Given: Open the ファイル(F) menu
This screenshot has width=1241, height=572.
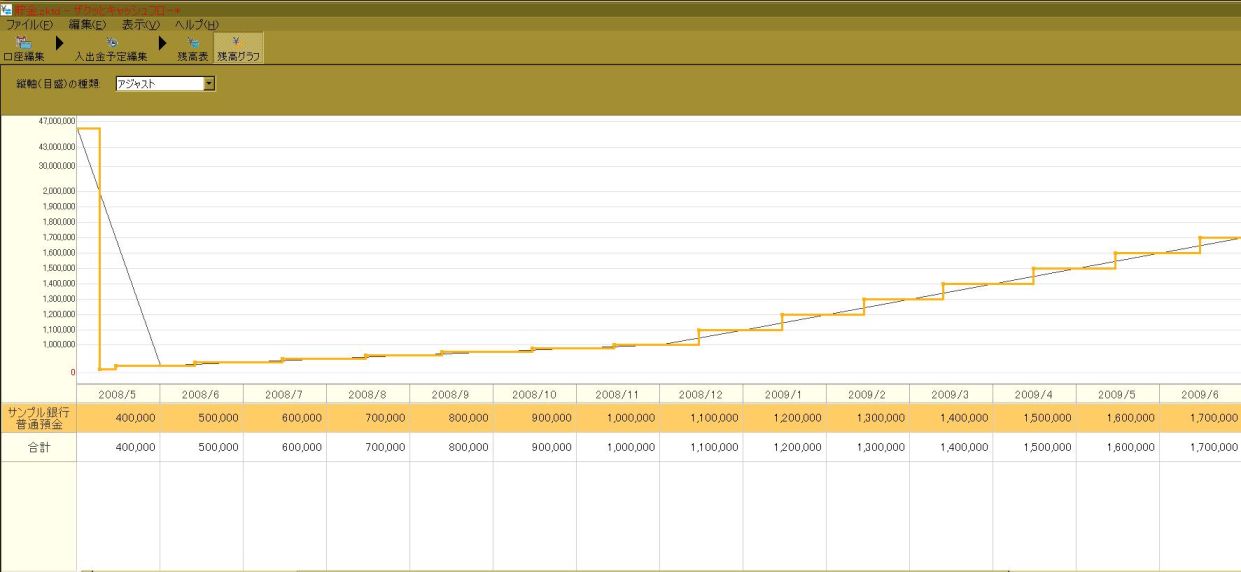Looking at the screenshot, I should 29,24.
